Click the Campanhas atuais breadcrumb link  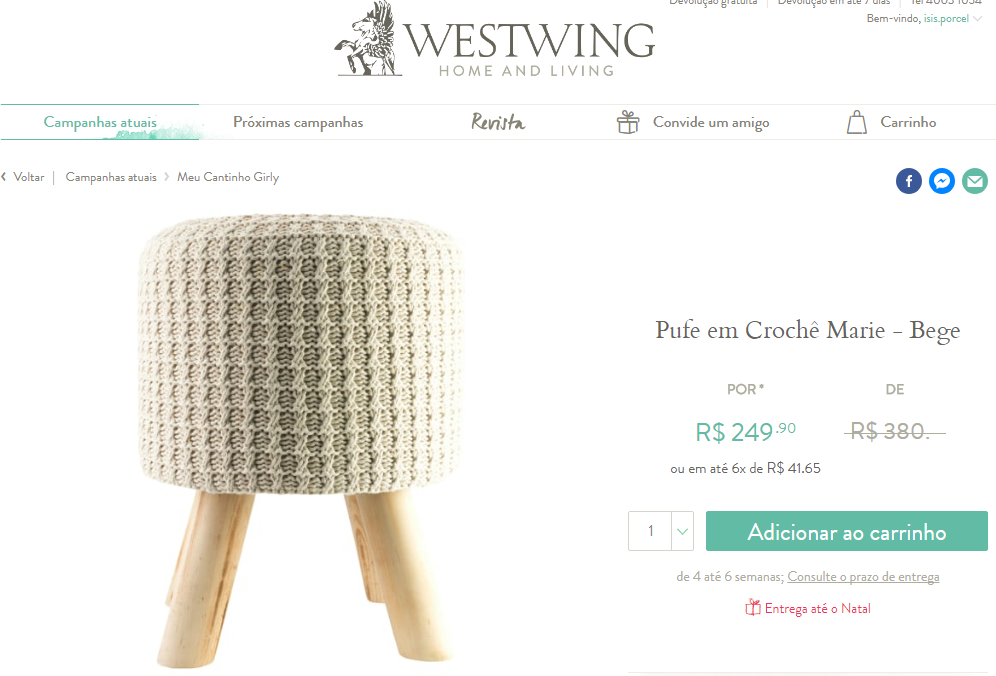coord(111,177)
